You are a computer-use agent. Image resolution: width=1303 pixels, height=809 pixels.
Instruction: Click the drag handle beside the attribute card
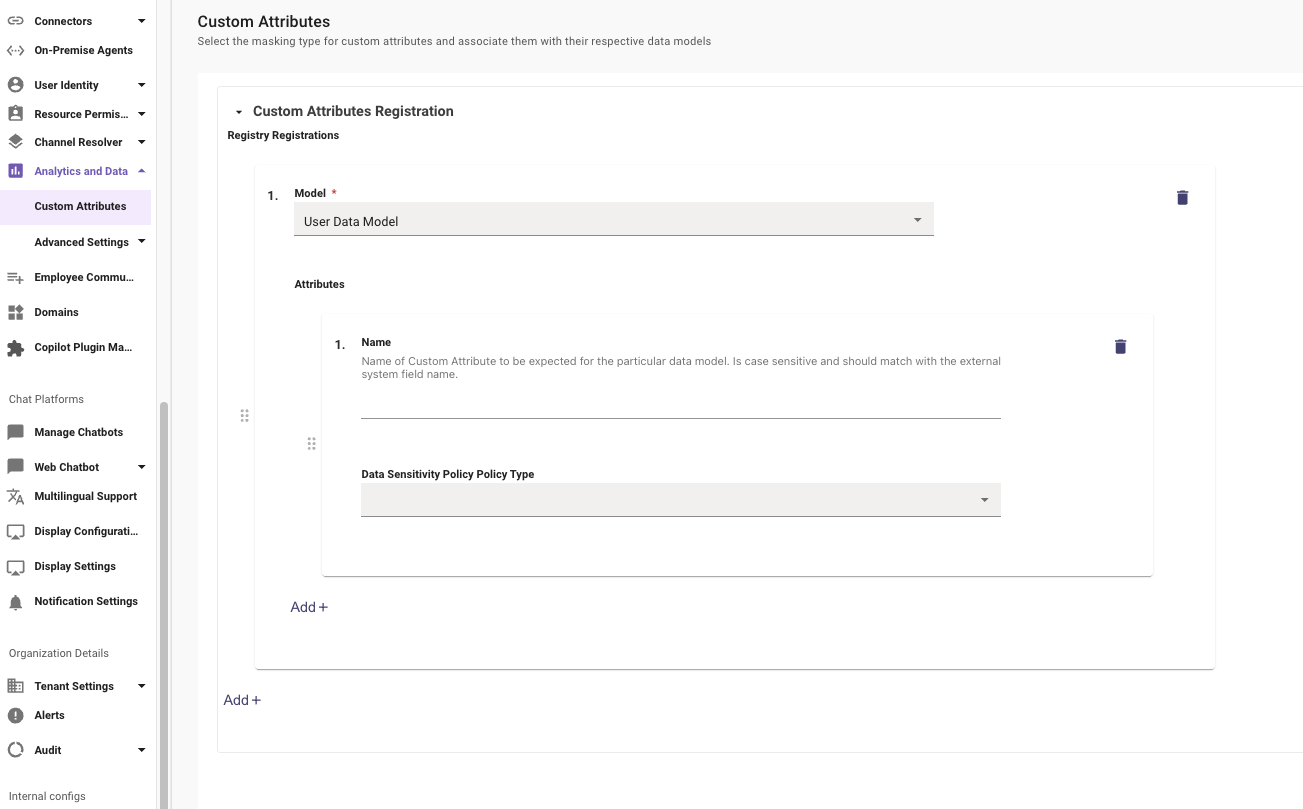[x=311, y=444]
